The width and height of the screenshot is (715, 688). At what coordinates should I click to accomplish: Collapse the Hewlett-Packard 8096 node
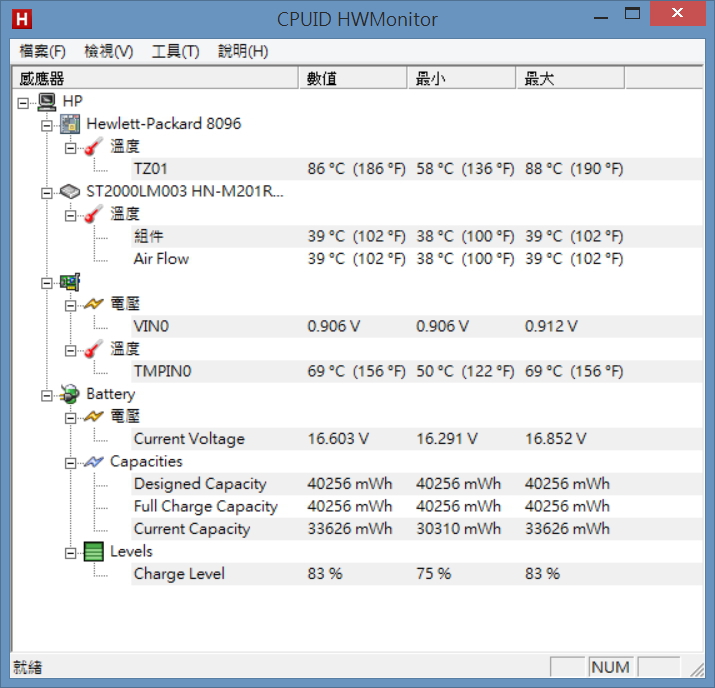click(x=47, y=125)
